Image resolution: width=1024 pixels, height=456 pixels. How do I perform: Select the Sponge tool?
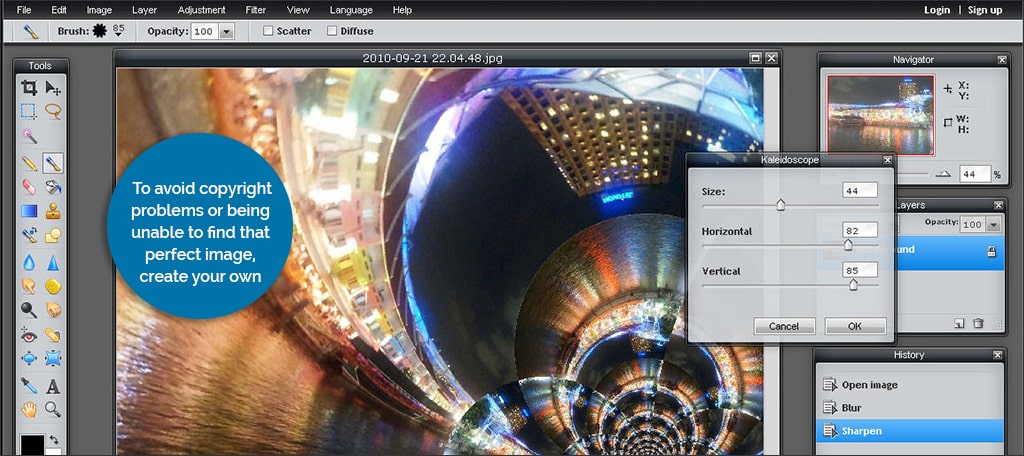tap(53, 286)
